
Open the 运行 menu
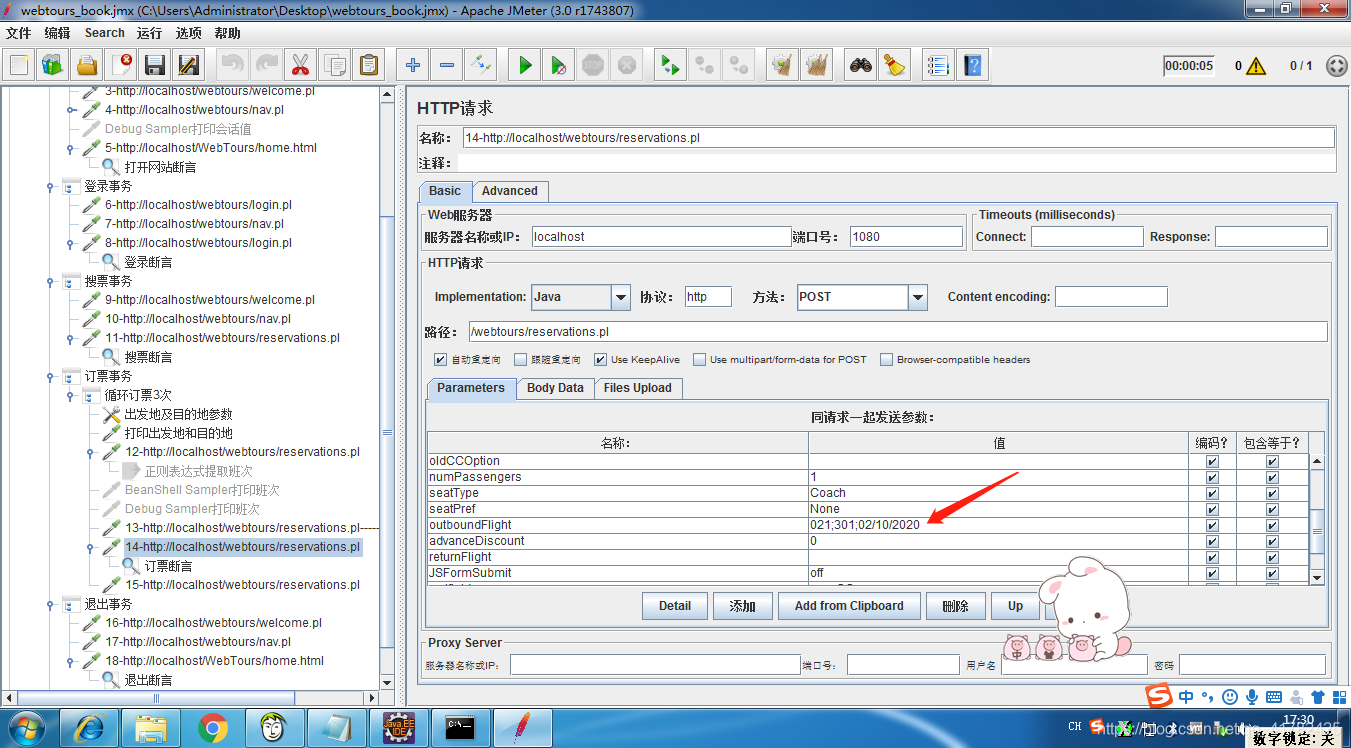pyautogui.click(x=150, y=33)
